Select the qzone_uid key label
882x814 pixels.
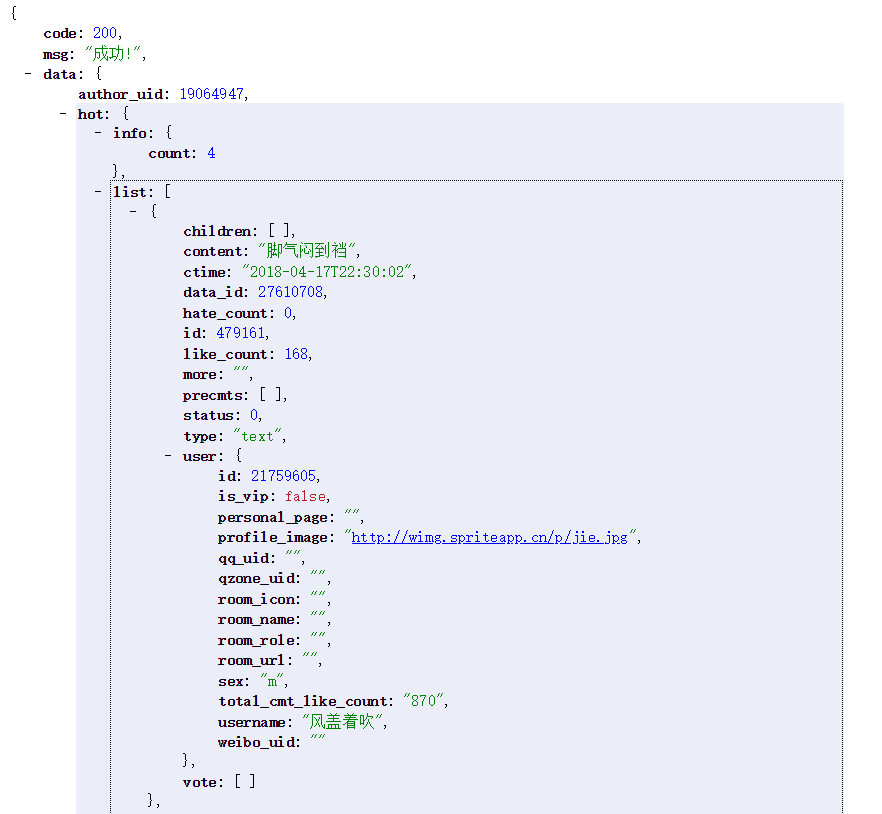pos(256,579)
